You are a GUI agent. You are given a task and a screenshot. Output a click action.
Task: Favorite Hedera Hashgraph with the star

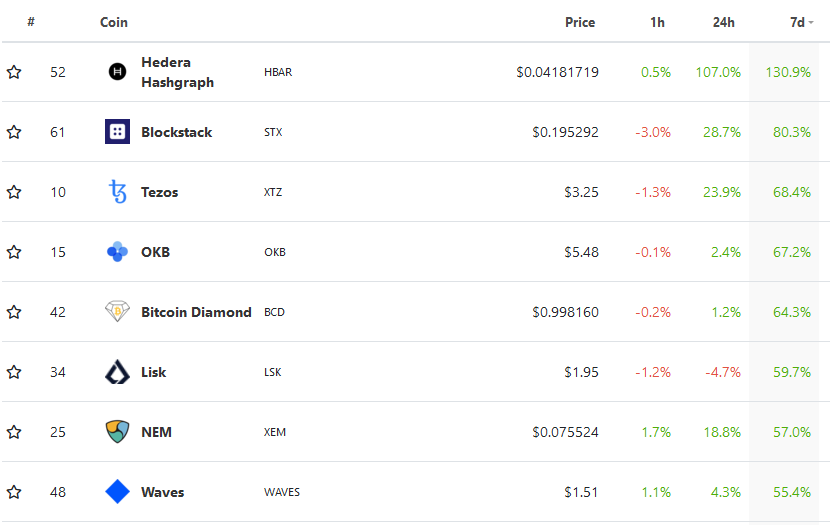(x=14, y=72)
